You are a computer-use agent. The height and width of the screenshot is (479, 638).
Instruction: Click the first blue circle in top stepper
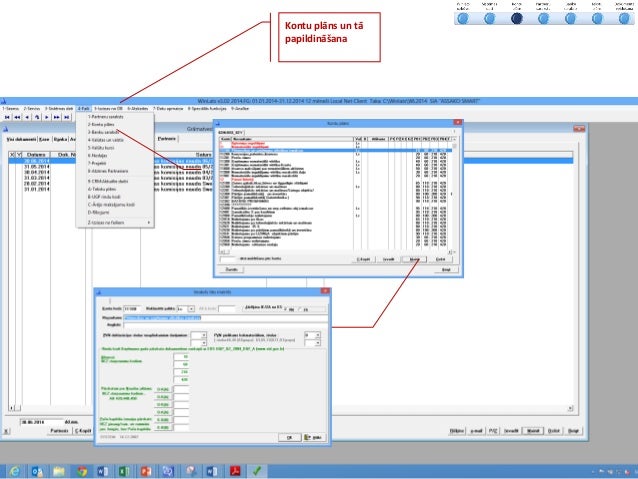point(463,18)
